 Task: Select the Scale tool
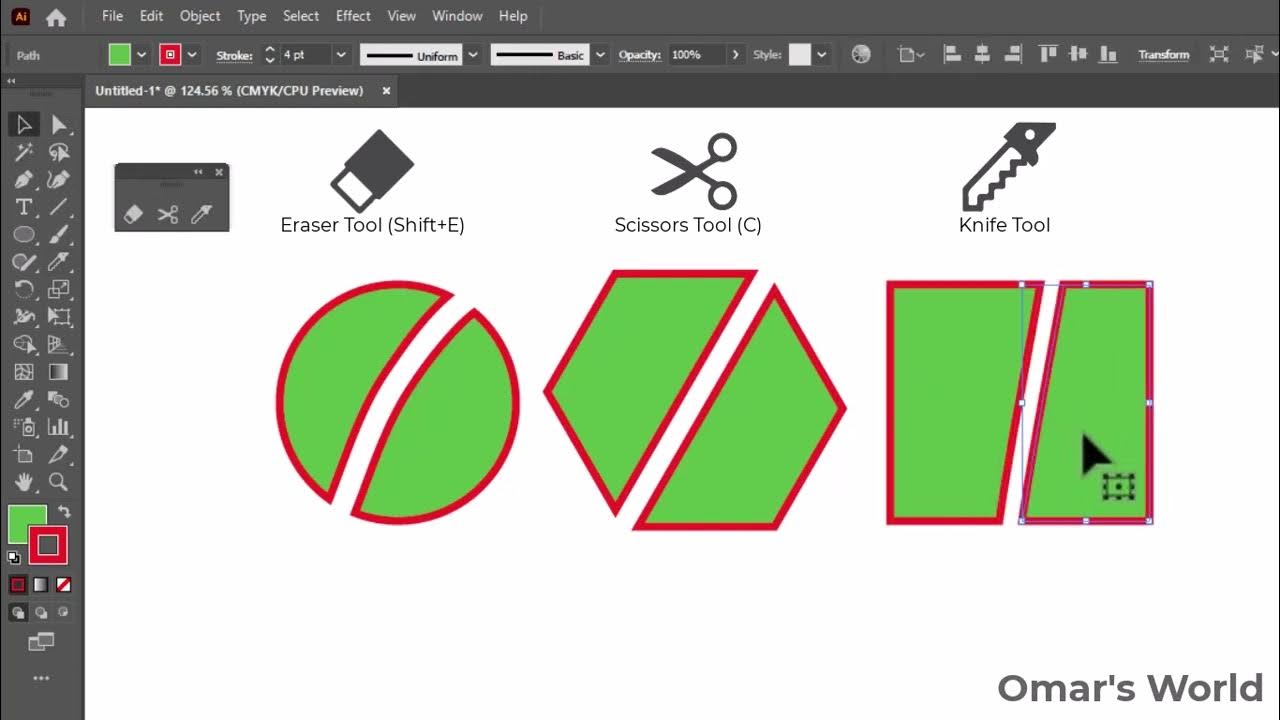point(59,290)
